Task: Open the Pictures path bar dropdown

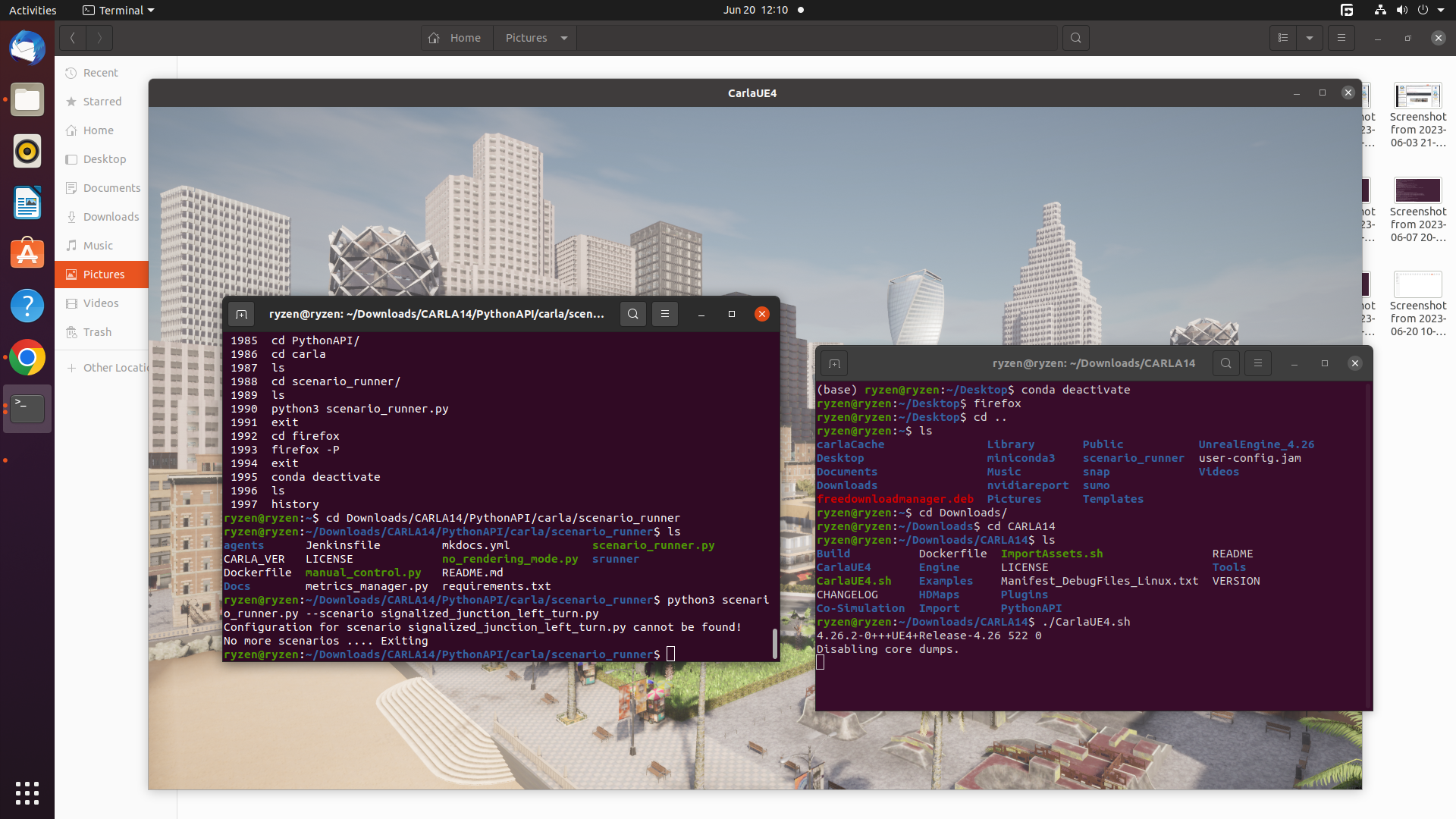Action: point(563,37)
